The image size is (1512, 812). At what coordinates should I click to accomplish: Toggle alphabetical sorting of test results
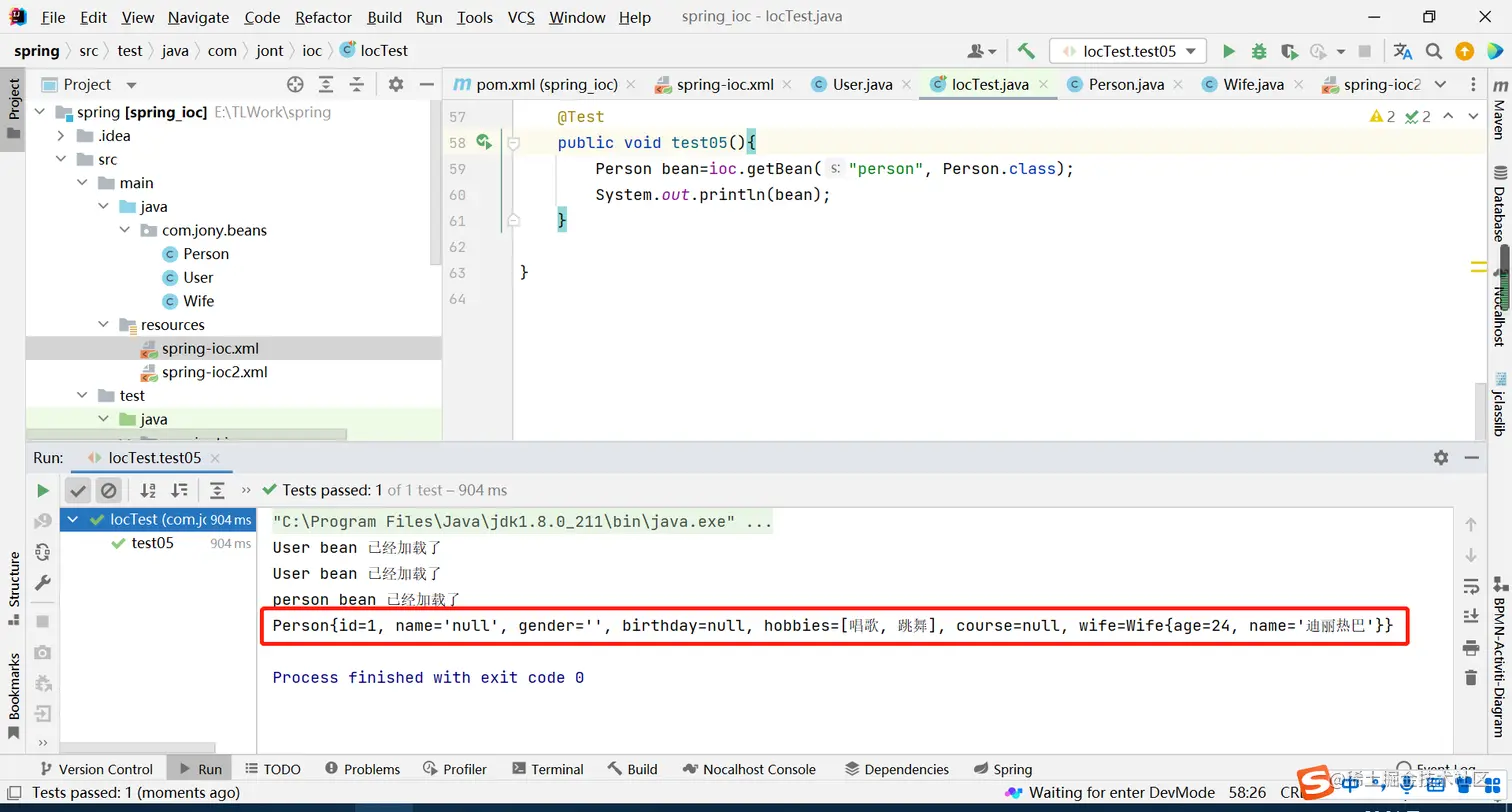(148, 490)
